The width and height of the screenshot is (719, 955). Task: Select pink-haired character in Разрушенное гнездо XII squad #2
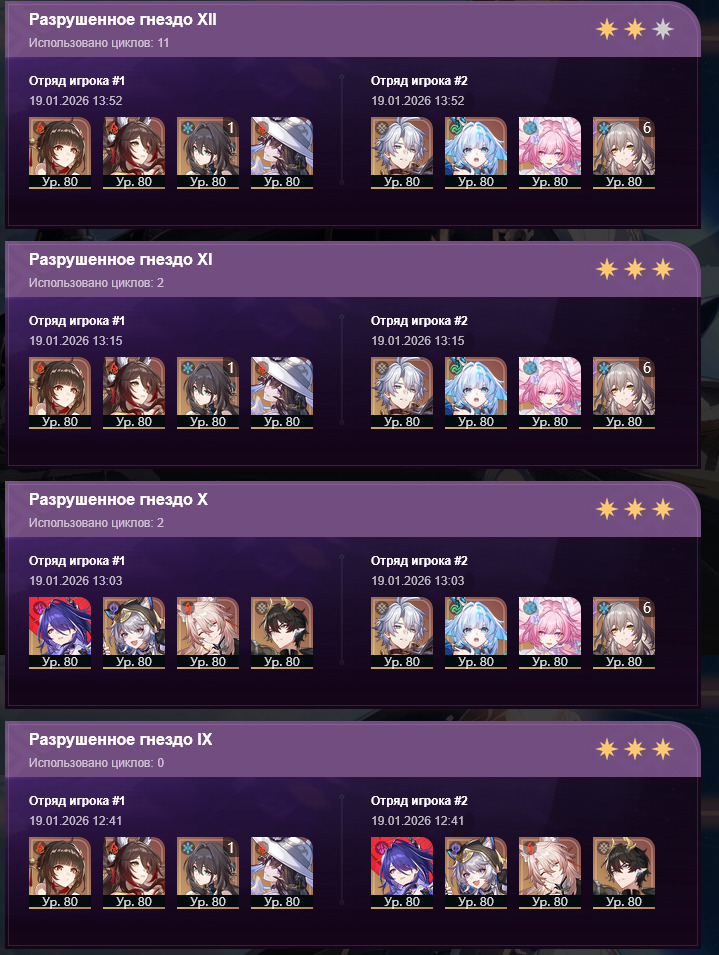550,153
